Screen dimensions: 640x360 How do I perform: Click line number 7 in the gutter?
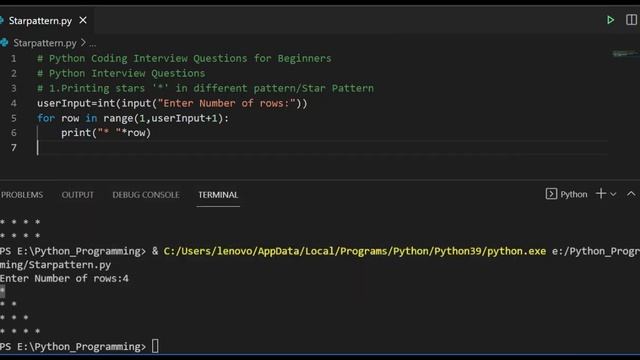tap(13, 147)
